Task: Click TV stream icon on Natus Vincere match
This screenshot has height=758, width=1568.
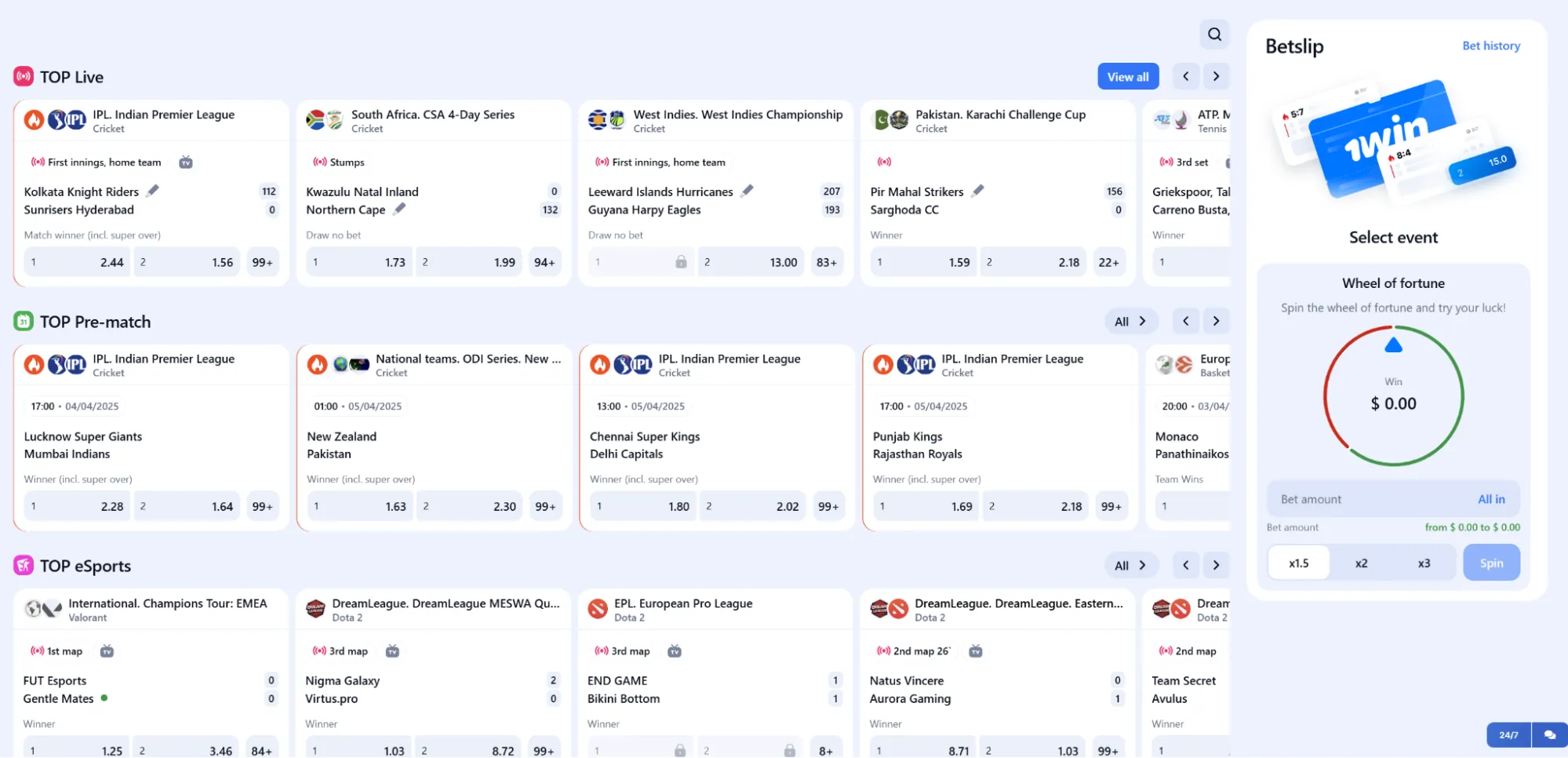Action: 976,651
